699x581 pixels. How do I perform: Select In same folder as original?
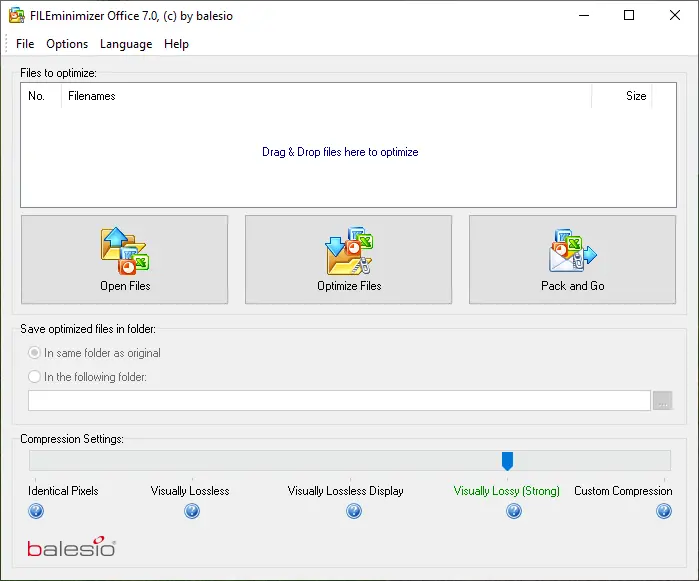(x=94, y=353)
